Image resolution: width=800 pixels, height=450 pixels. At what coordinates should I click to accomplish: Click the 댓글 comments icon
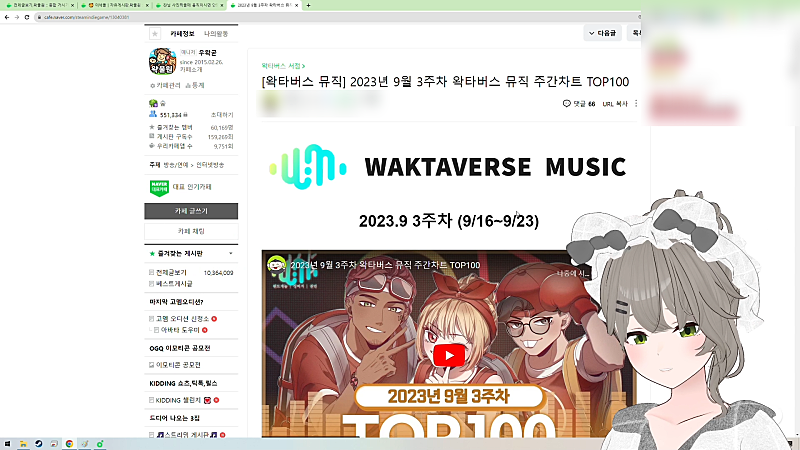pyautogui.click(x=566, y=104)
